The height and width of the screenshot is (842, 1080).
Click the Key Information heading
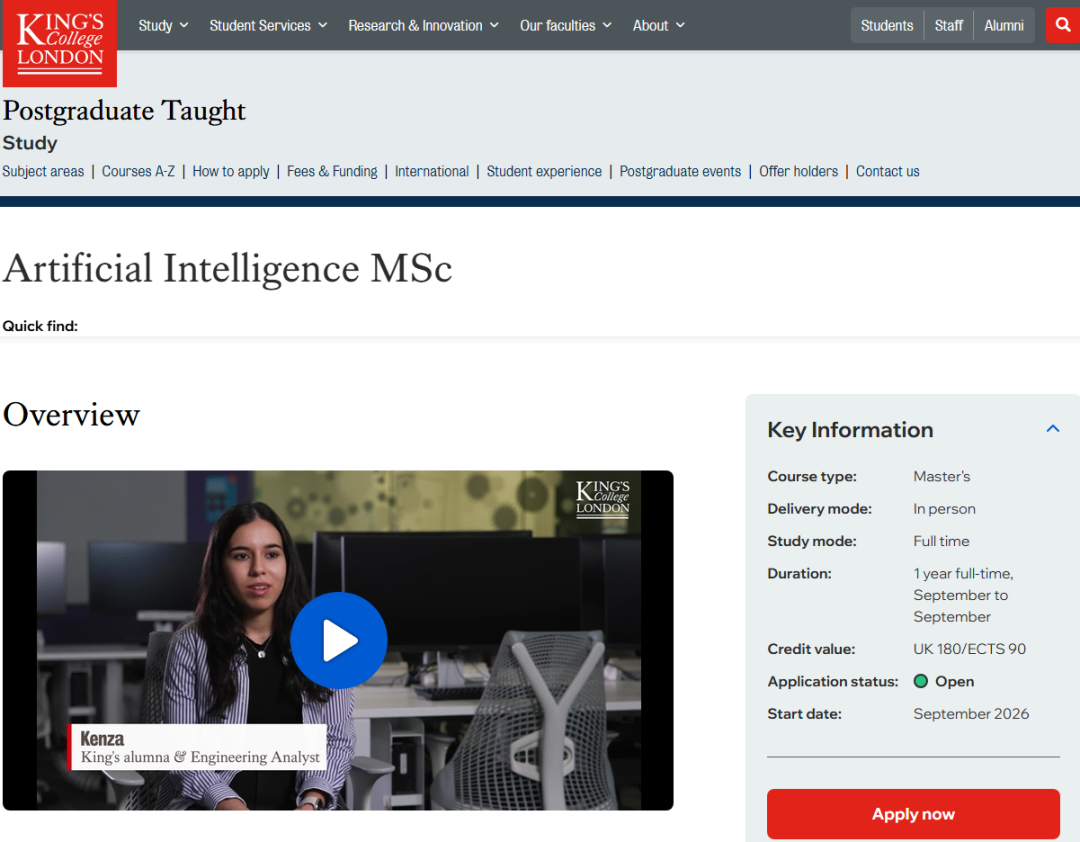pyautogui.click(x=850, y=430)
